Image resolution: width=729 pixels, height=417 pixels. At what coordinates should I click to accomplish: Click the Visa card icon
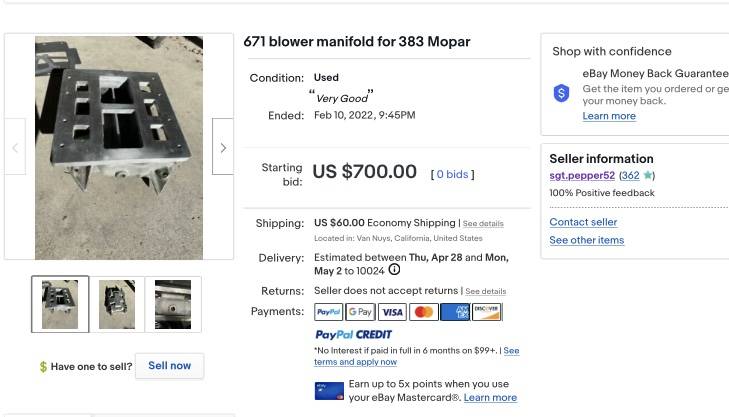click(392, 312)
